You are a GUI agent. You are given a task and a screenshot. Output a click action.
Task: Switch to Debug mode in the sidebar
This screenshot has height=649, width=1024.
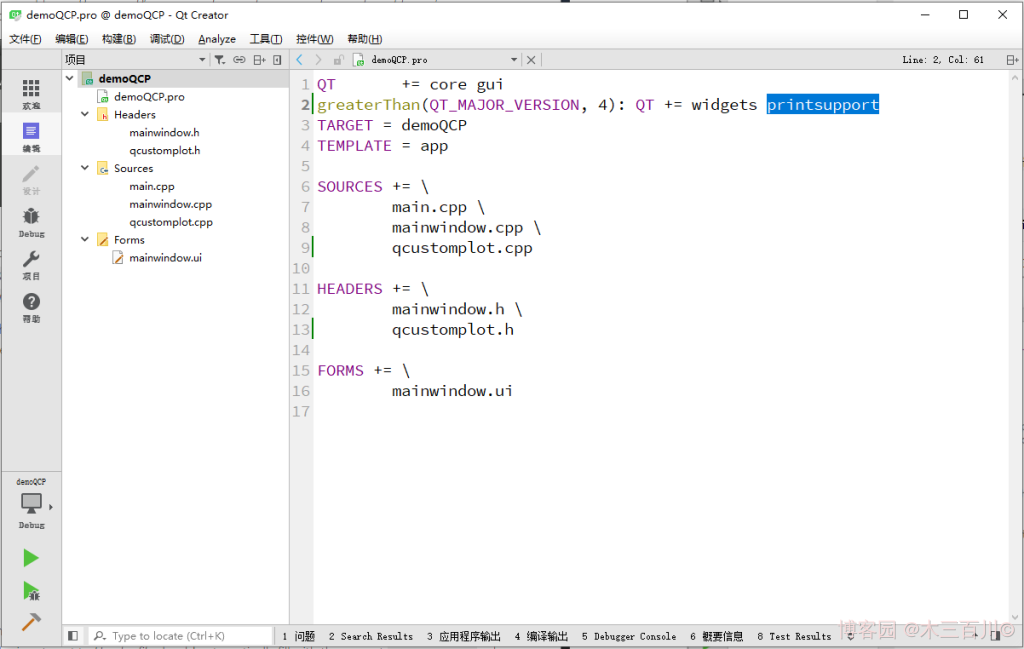coord(31,221)
